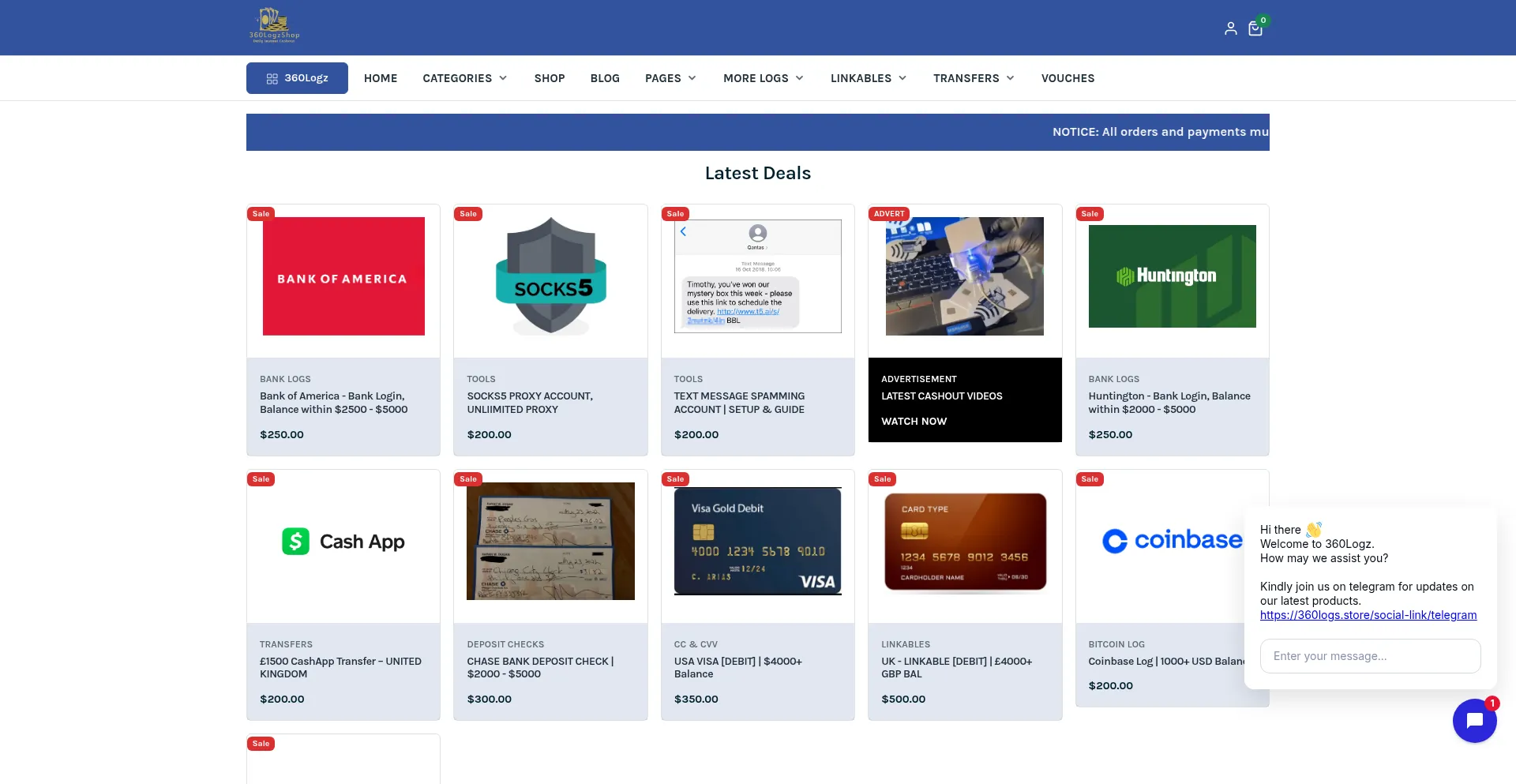
Task: Expand the PAGES dropdown
Action: (x=671, y=78)
